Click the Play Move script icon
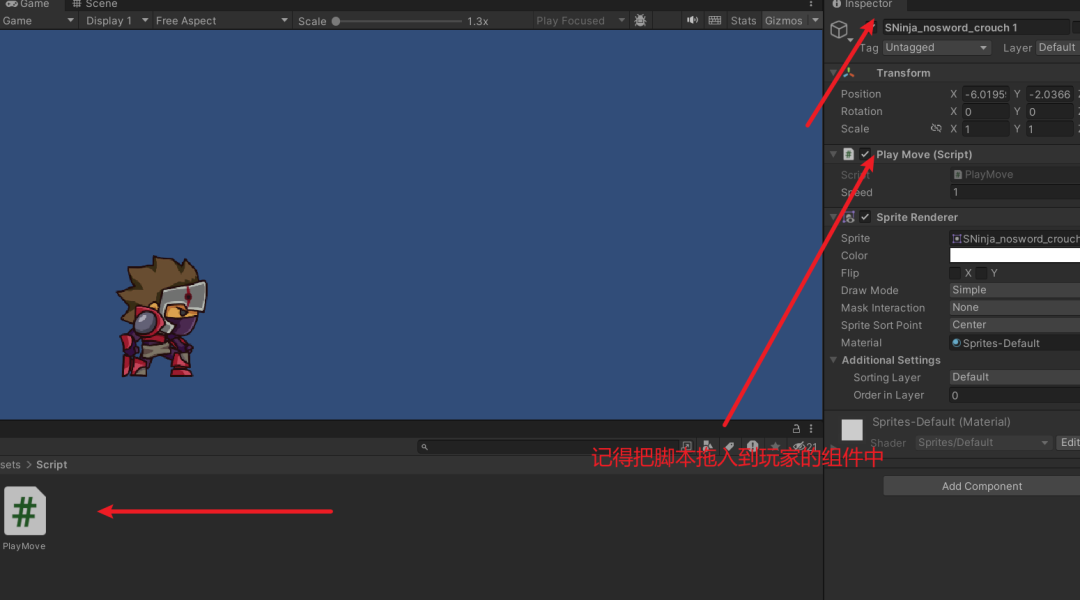The height and width of the screenshot is (600, 1080). tap(849, 154)
